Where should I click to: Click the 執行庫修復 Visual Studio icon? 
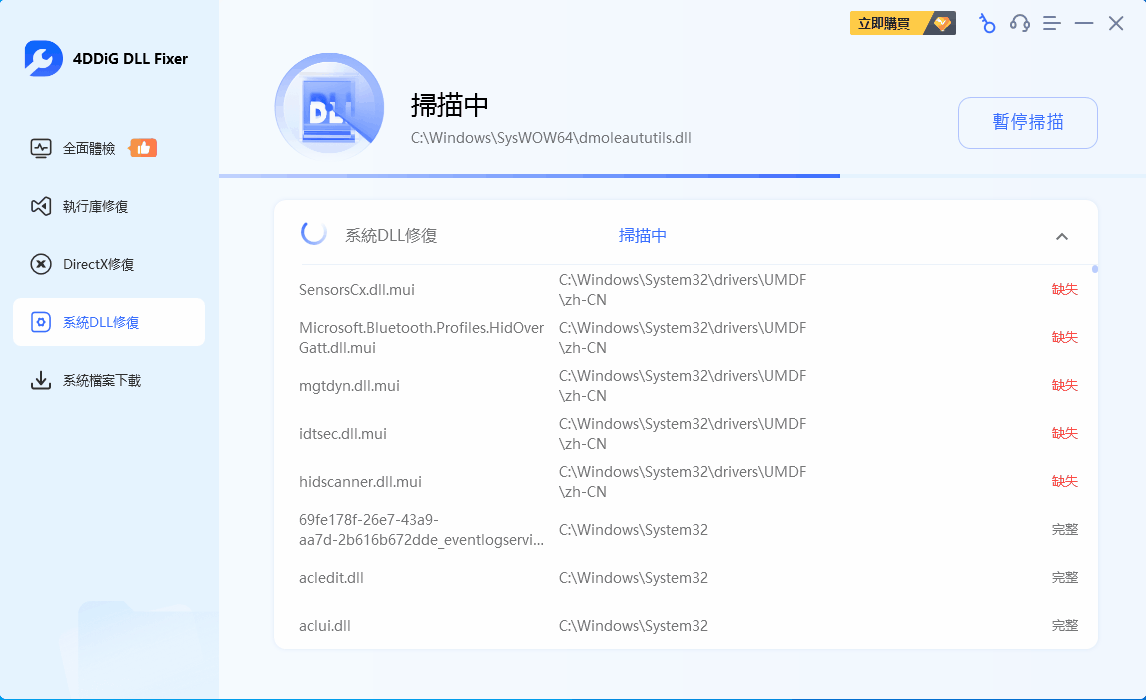point(41,207)
